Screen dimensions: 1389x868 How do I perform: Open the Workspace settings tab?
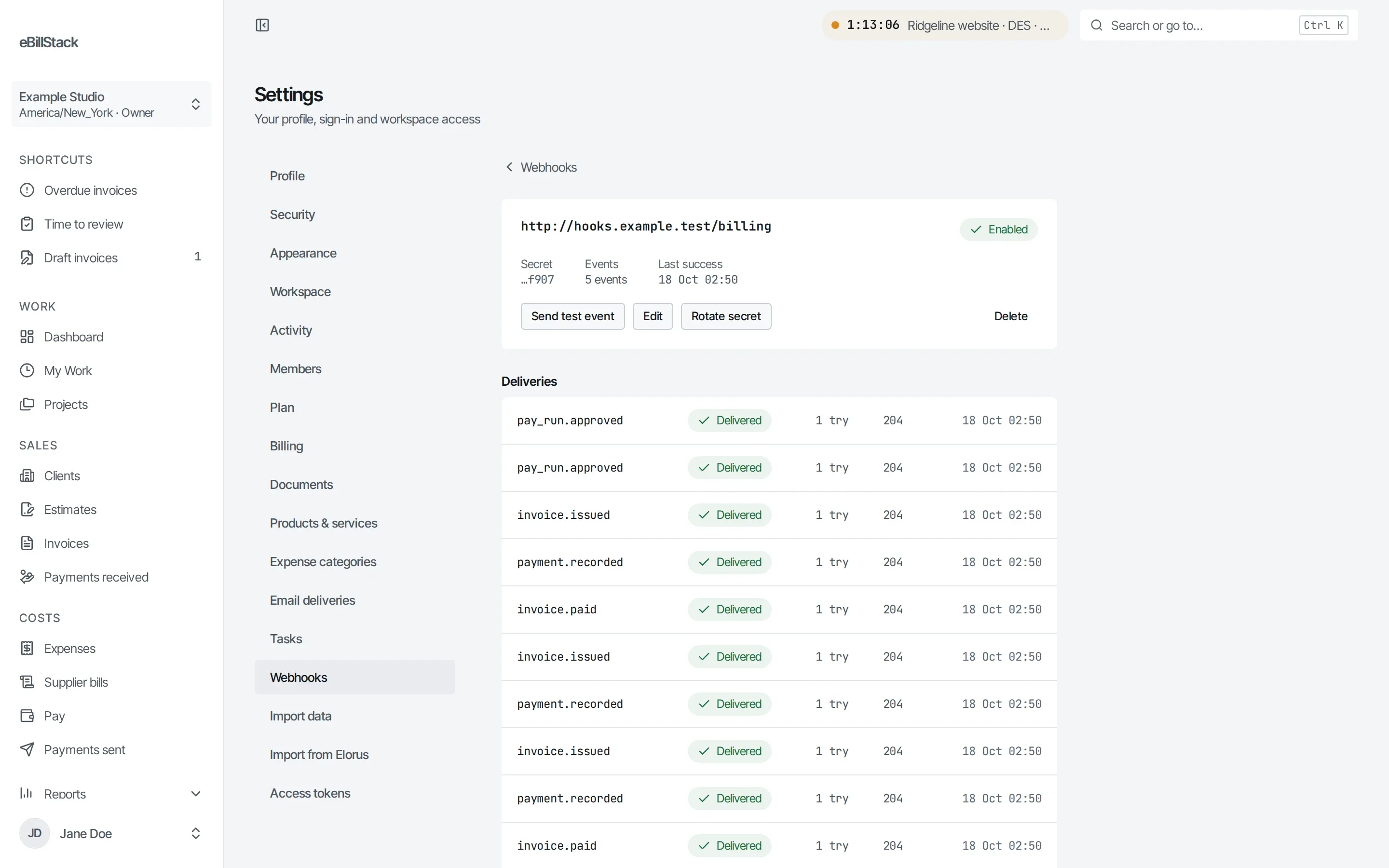pos(354,292)
